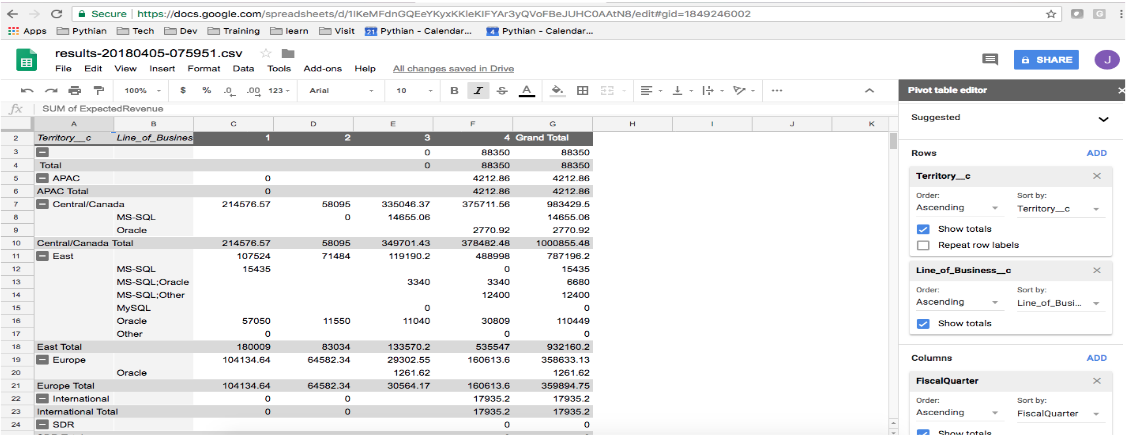Open the cell borders tool
1131x443 pixels.
tap(583, 90)
